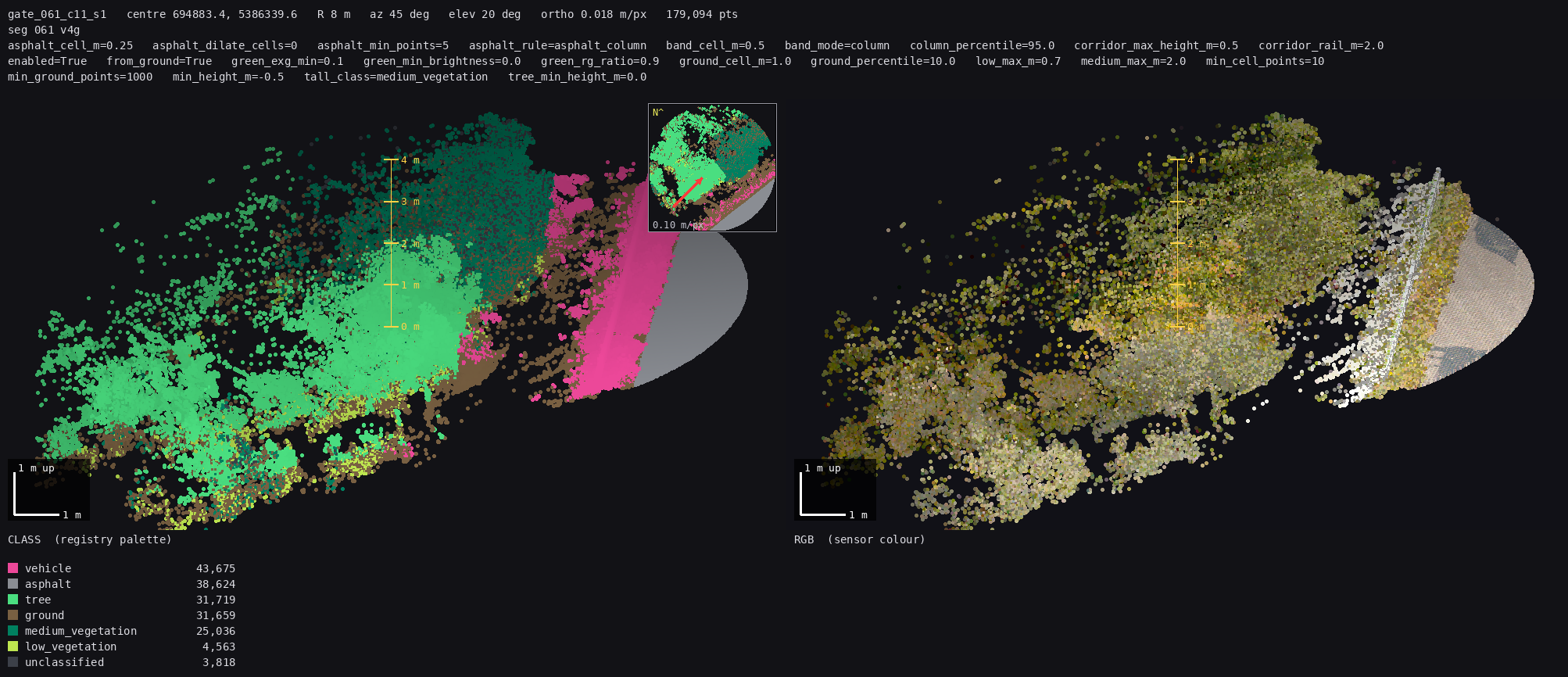Click the grey asphalt legend swatch
This screenshot has width=1568, height=677.
point(13,584)
